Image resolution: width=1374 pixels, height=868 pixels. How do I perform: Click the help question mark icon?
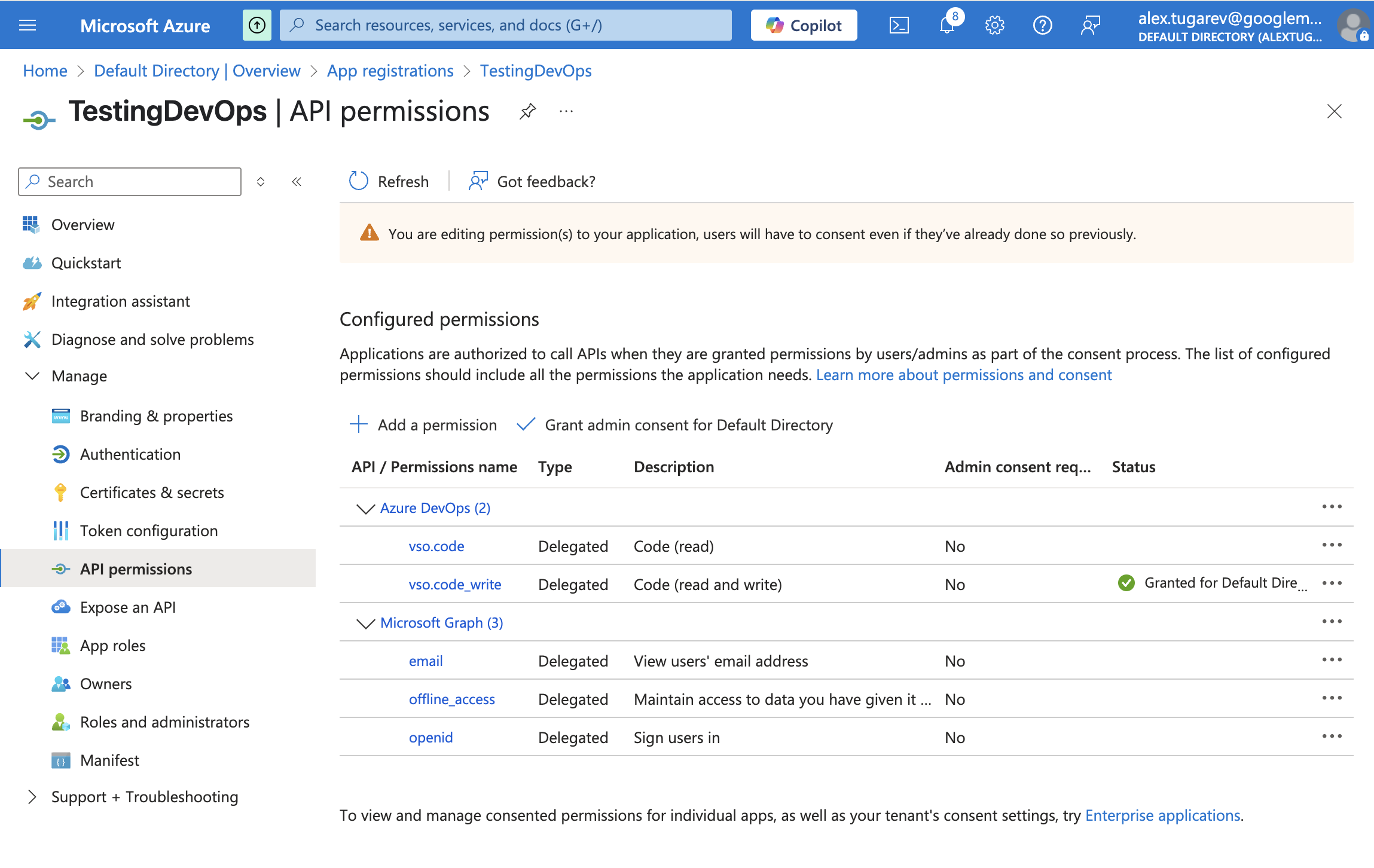point(1042,25)
